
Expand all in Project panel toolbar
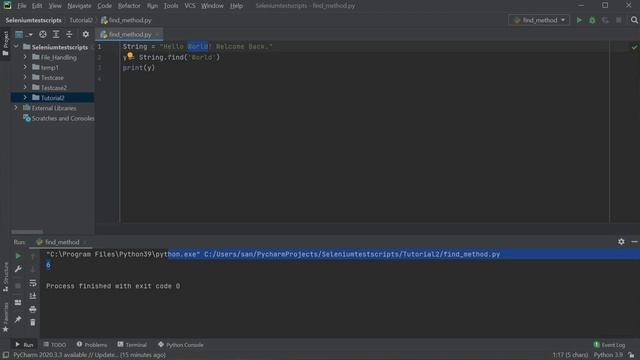tap(56, 34)
